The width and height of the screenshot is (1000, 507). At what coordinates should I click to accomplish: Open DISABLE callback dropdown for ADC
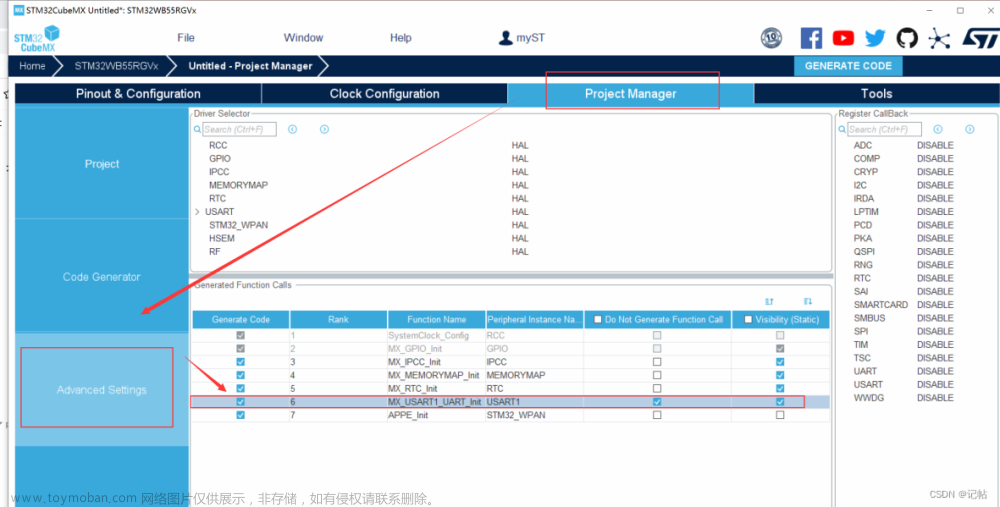tap(935, 145)
